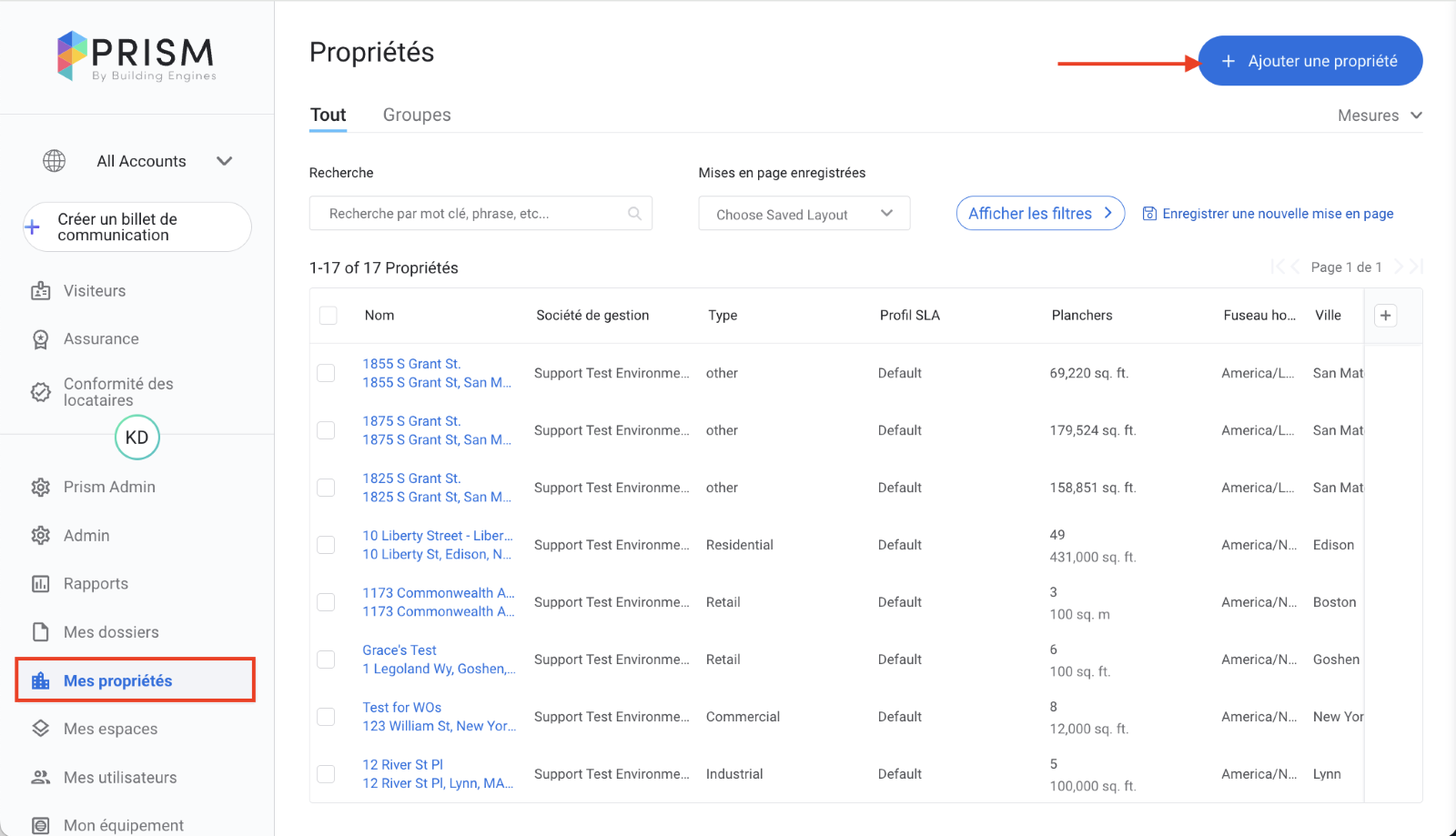Check the box for 1855 S Grant St.
The image size is (1456, 836).
[326, 373]
